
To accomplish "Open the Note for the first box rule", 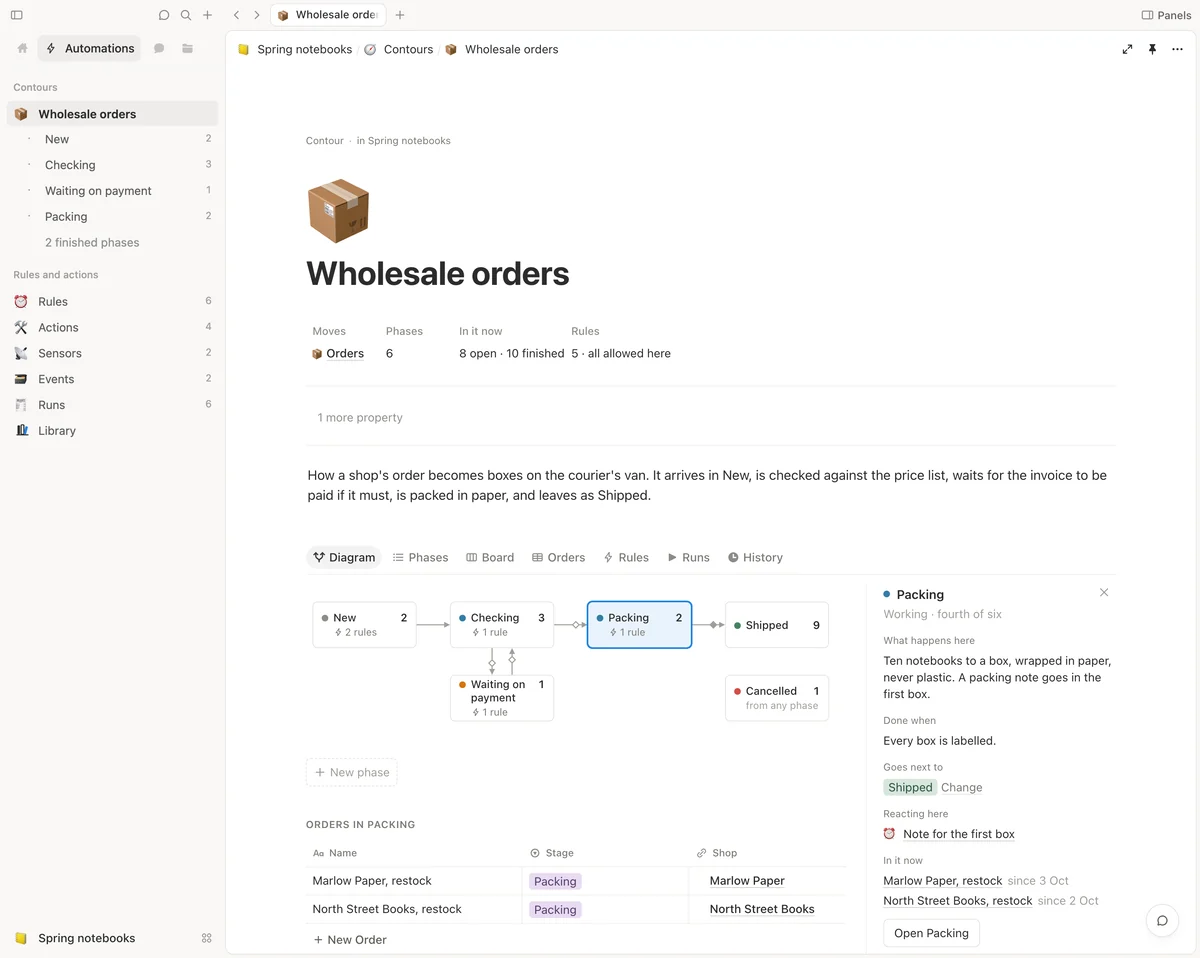I will coord(959,834).
